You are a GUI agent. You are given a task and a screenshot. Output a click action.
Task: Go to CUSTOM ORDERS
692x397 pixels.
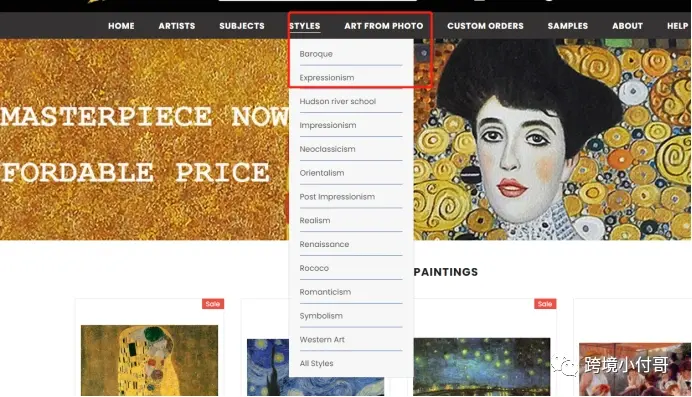pyautogui.click(x=485, y=26)
